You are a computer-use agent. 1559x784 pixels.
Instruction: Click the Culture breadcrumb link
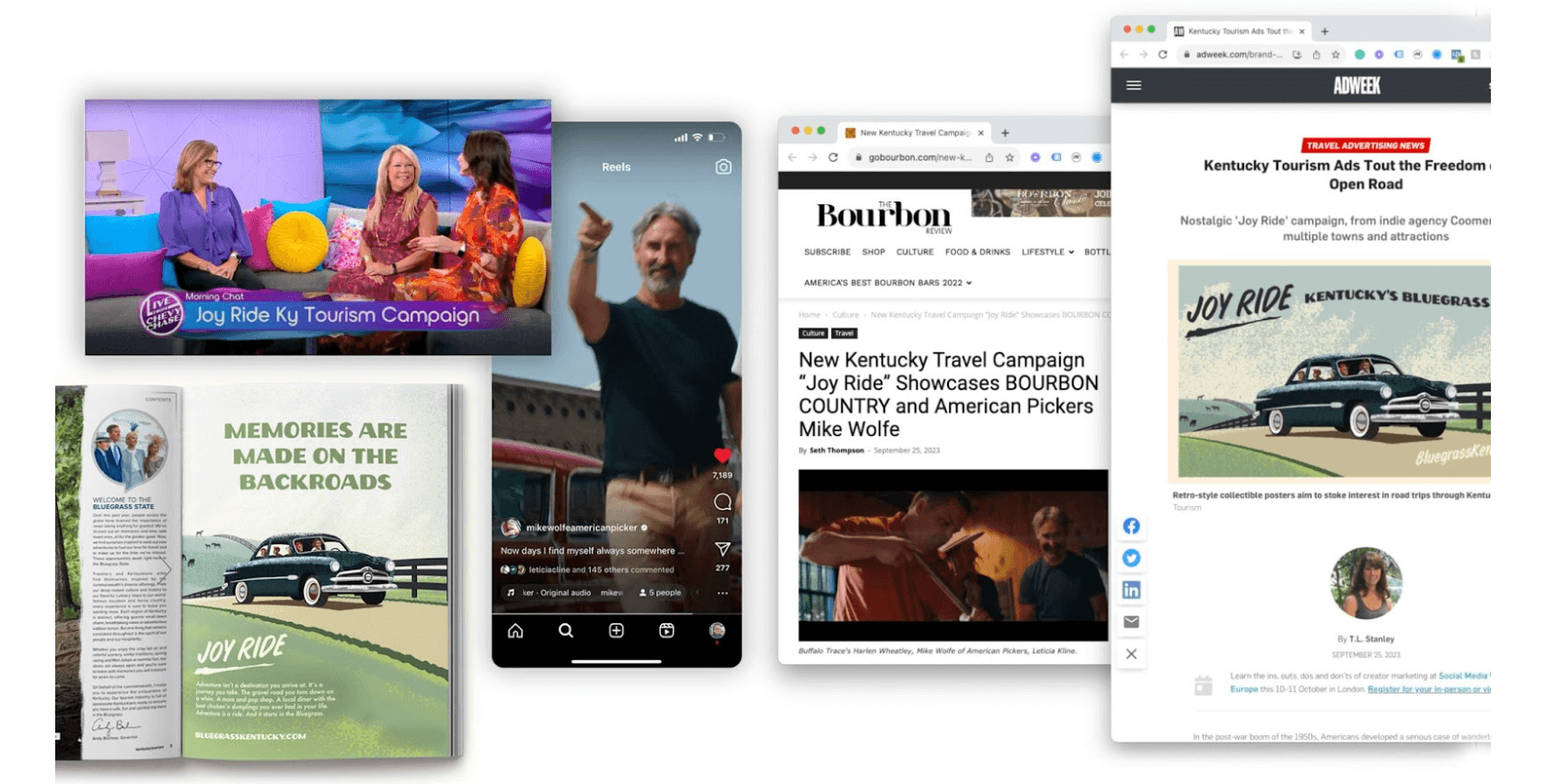pos(846,315)
